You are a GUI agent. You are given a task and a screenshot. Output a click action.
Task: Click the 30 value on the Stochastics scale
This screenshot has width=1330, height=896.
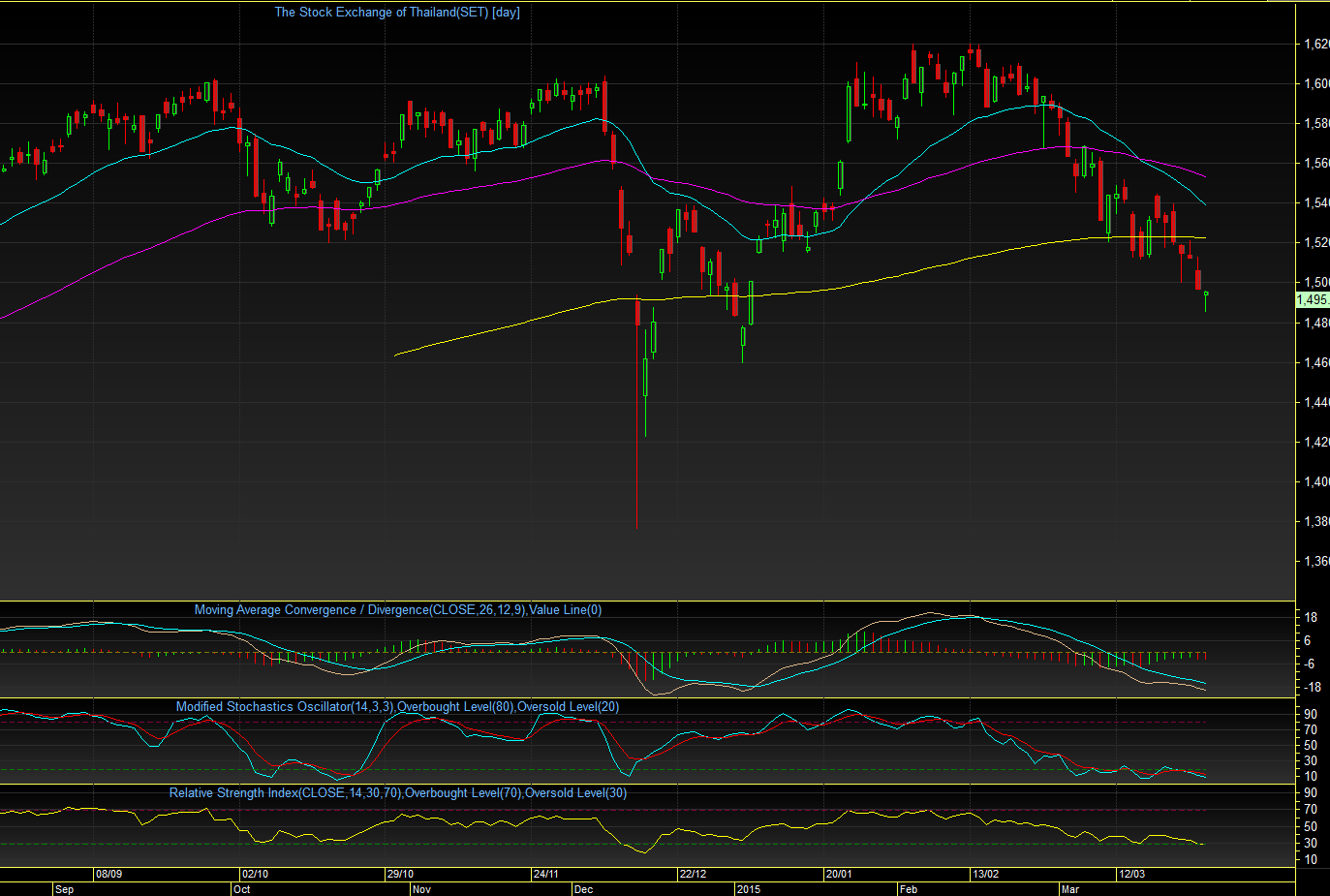(x=1311, y=760)
